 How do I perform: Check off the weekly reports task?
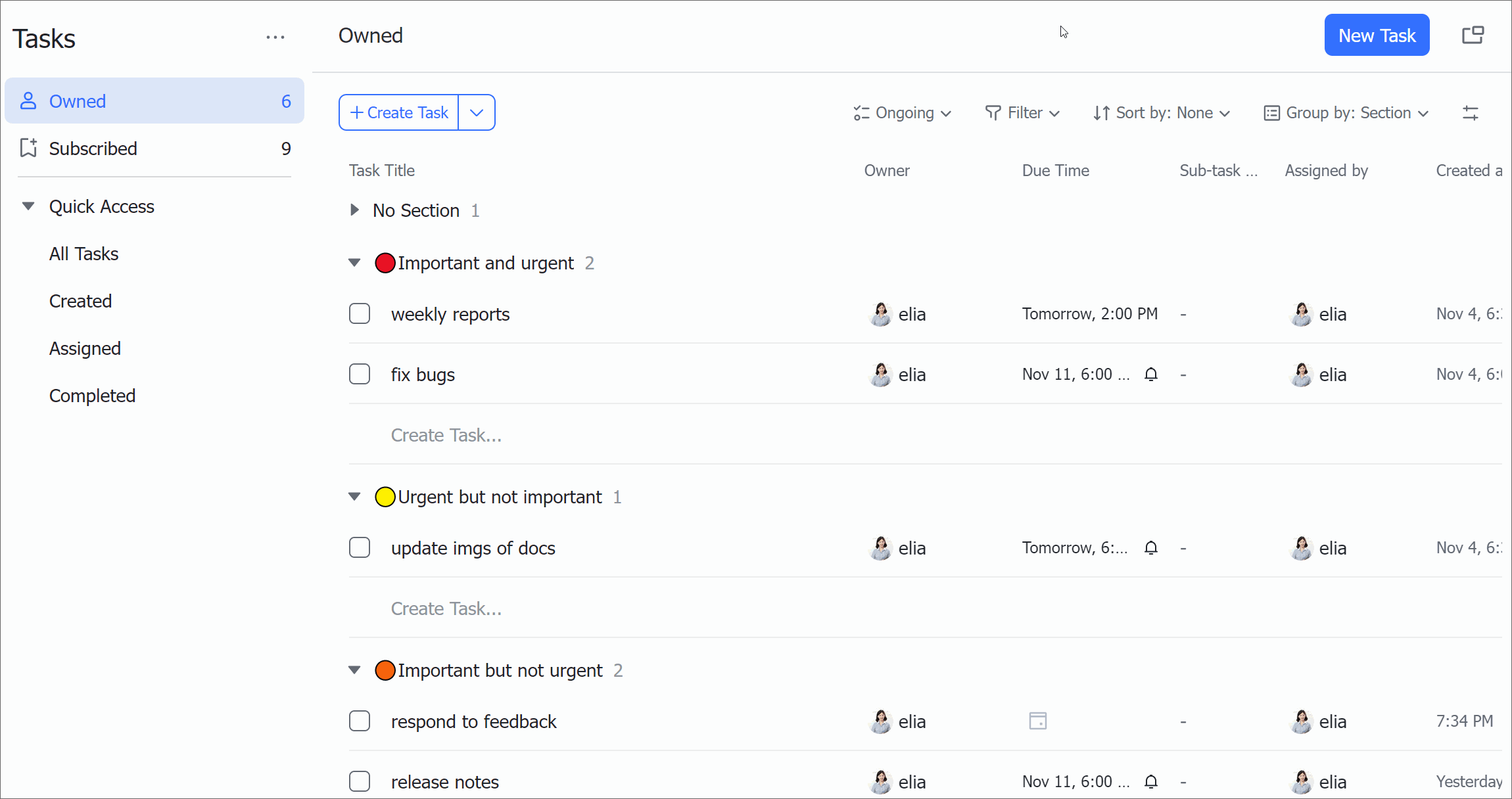(360, 314)
